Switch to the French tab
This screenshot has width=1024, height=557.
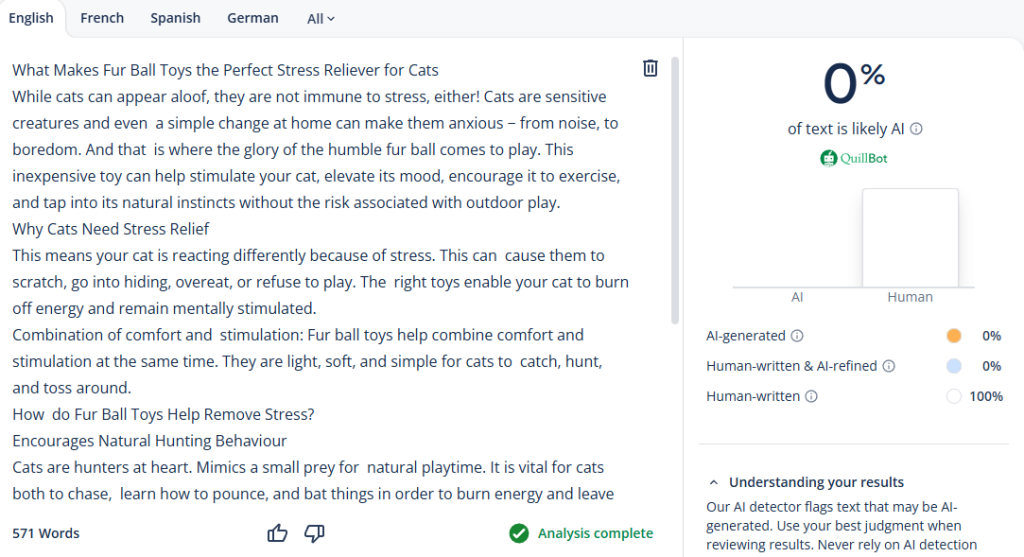coord(102,18)
